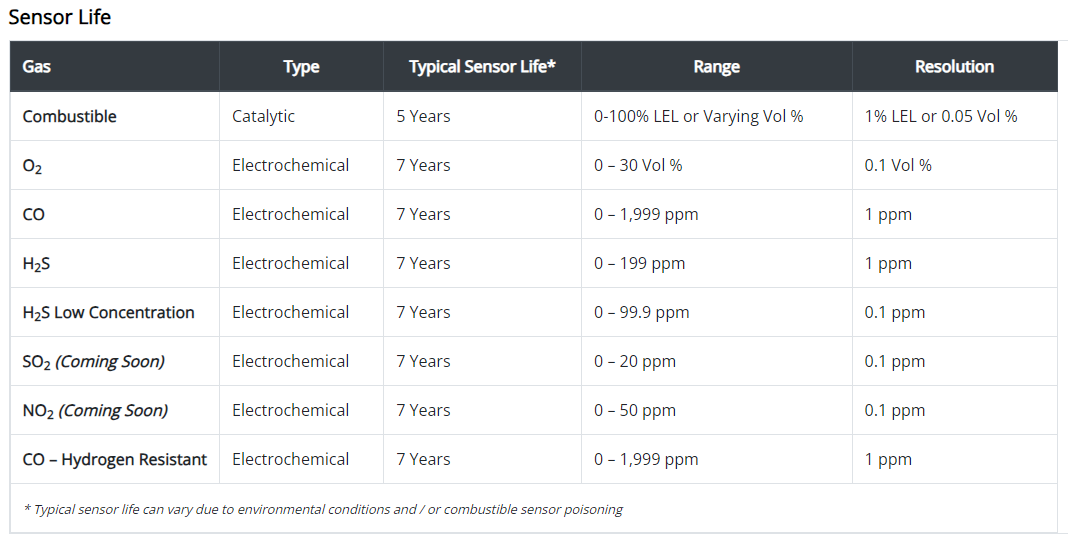Click the Type column header
The height and width of the screenshot is (546, 1068).
(x=302, y=67)
